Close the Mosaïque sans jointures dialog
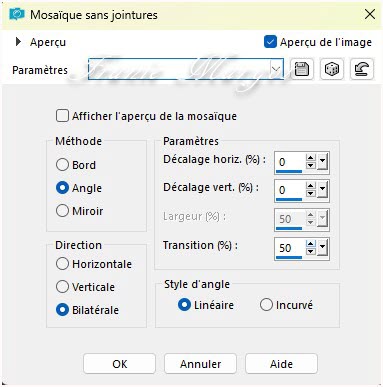Viewport: 383px width, 387px height. tap(370, 14)
